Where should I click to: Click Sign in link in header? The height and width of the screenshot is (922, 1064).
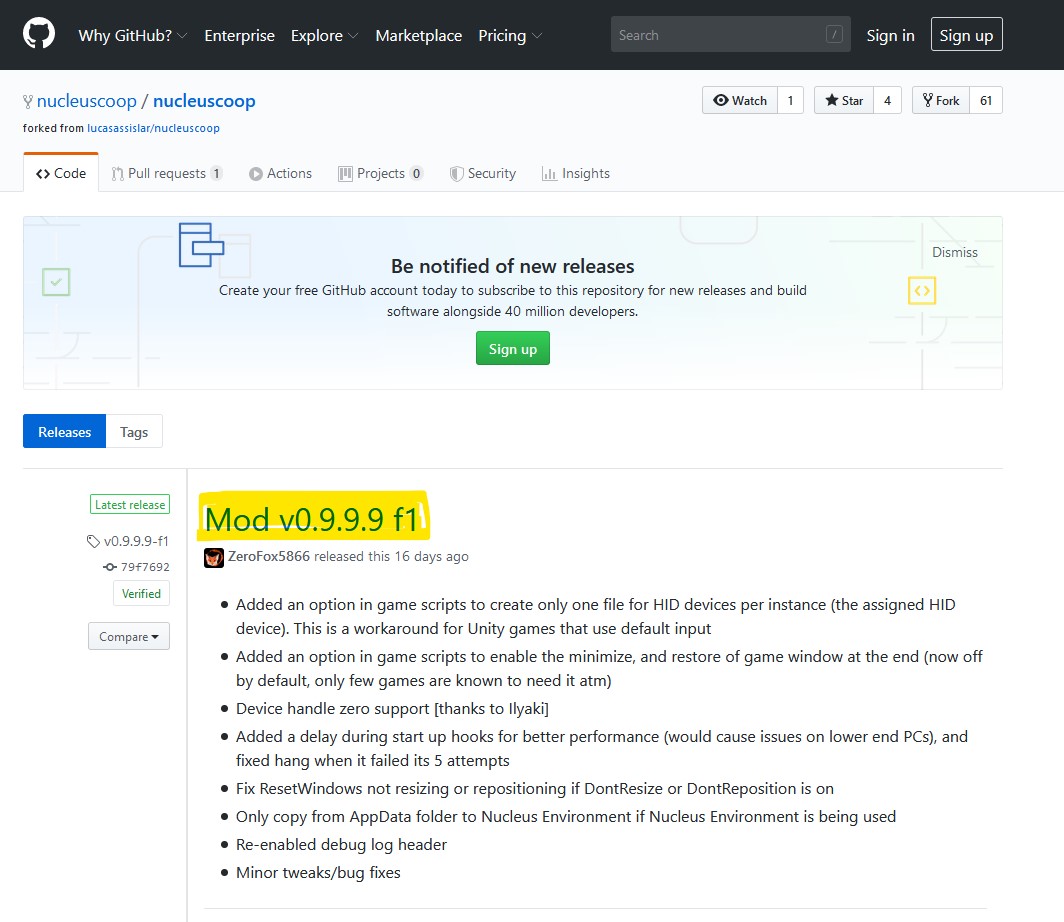890,35
